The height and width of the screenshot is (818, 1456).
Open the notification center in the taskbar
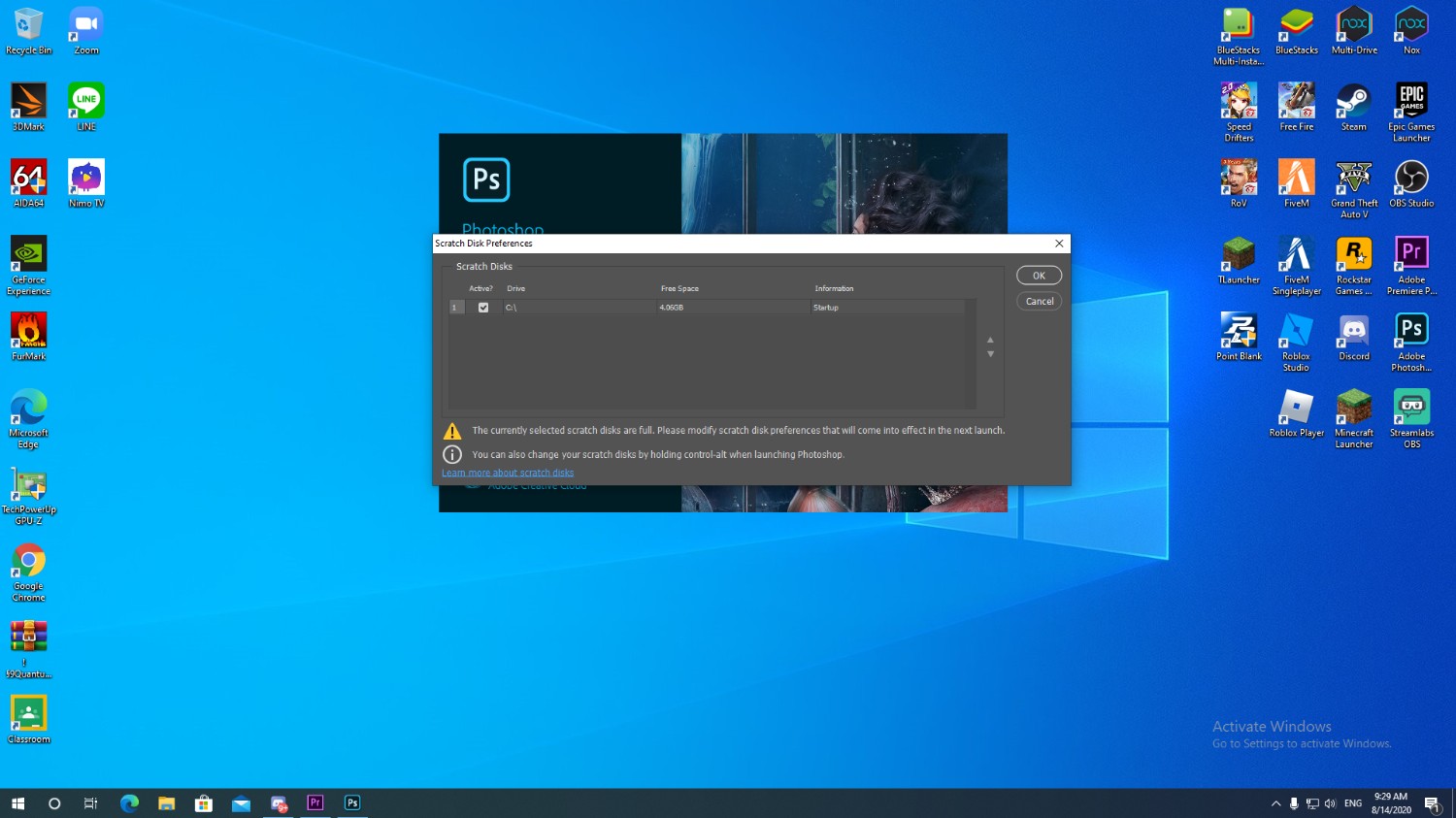pyautogui.click(x=1432, y=803)
